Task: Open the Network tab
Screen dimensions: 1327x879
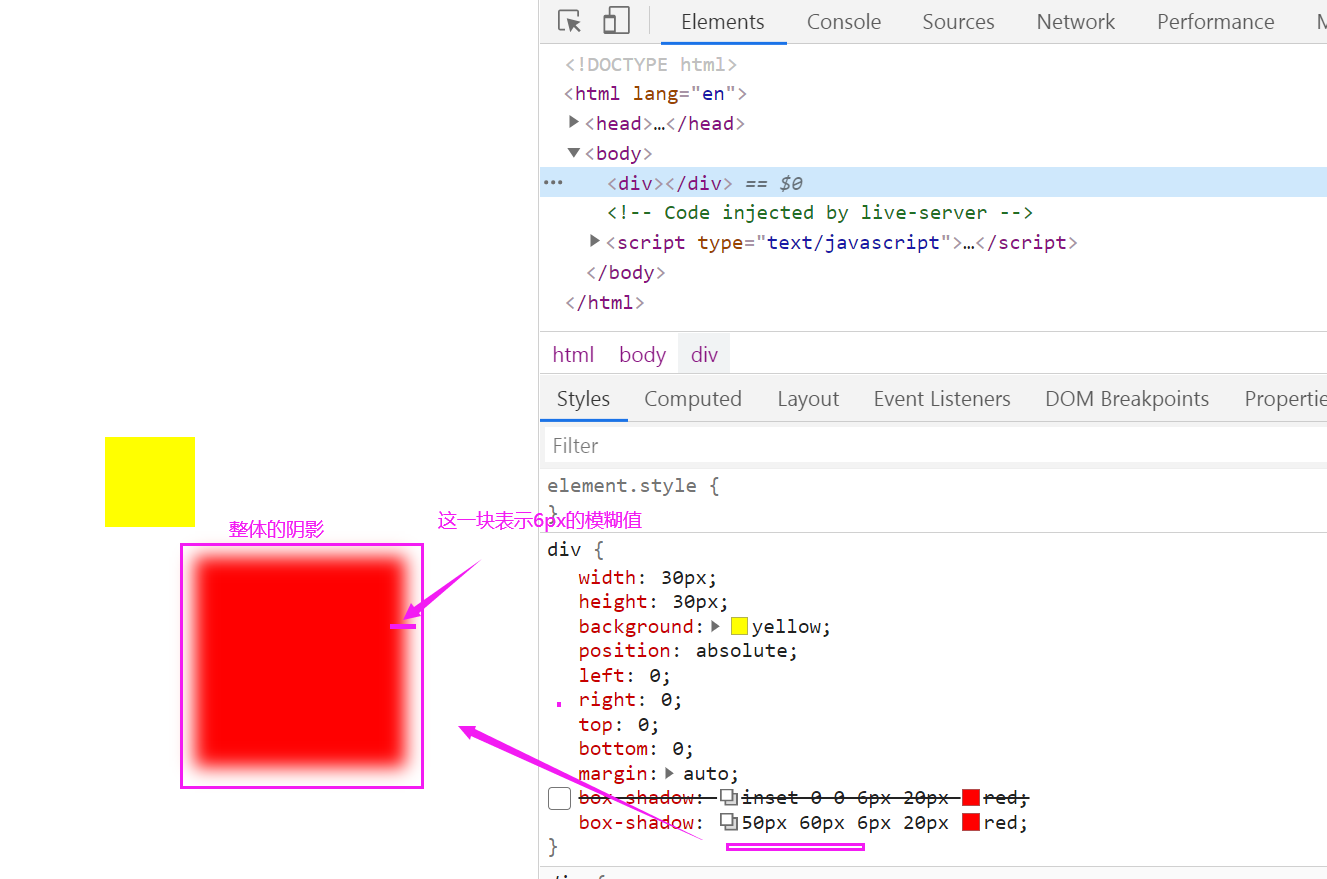Action: tap(1076, 22)
